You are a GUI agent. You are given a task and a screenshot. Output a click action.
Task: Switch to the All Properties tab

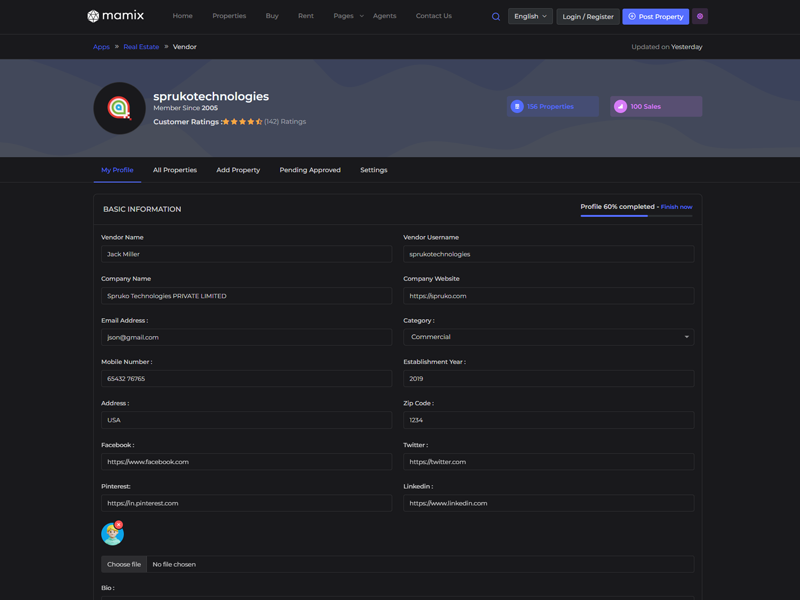(175, 170)
